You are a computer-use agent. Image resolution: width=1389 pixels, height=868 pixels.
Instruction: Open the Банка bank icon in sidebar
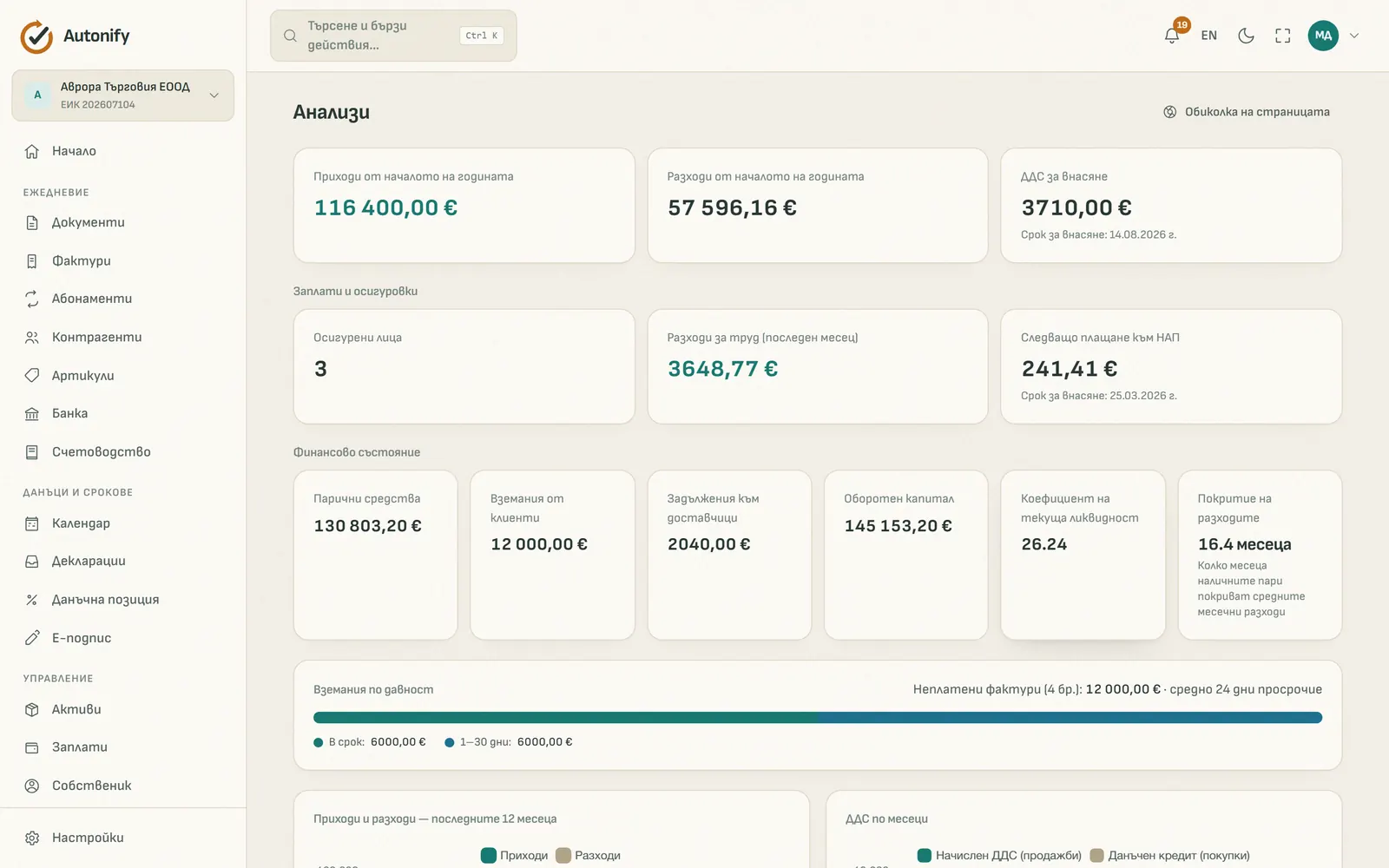[x=32, y=414]
